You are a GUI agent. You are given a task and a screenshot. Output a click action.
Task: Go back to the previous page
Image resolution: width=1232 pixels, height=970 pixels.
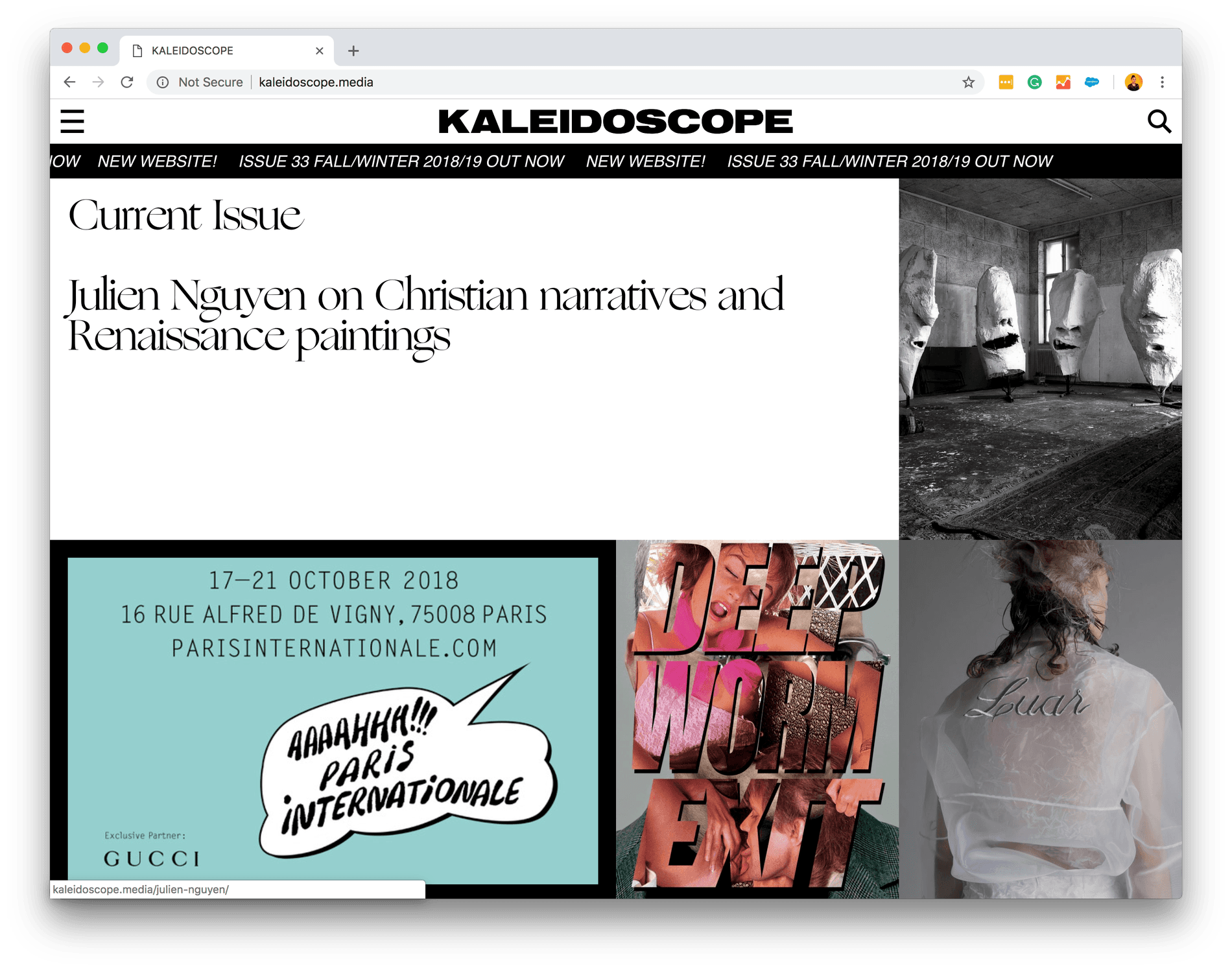point(69,82)
